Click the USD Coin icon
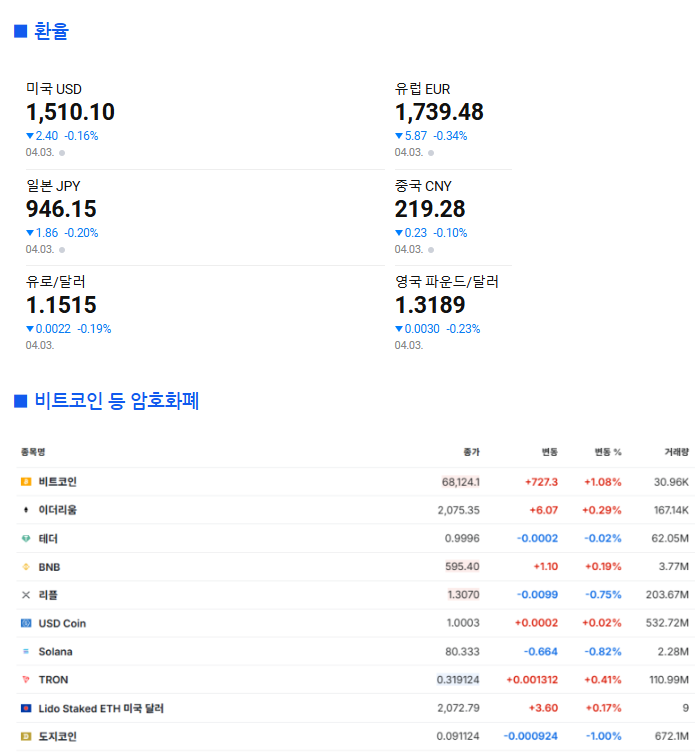The image size is (695, 753). (26, 623)
